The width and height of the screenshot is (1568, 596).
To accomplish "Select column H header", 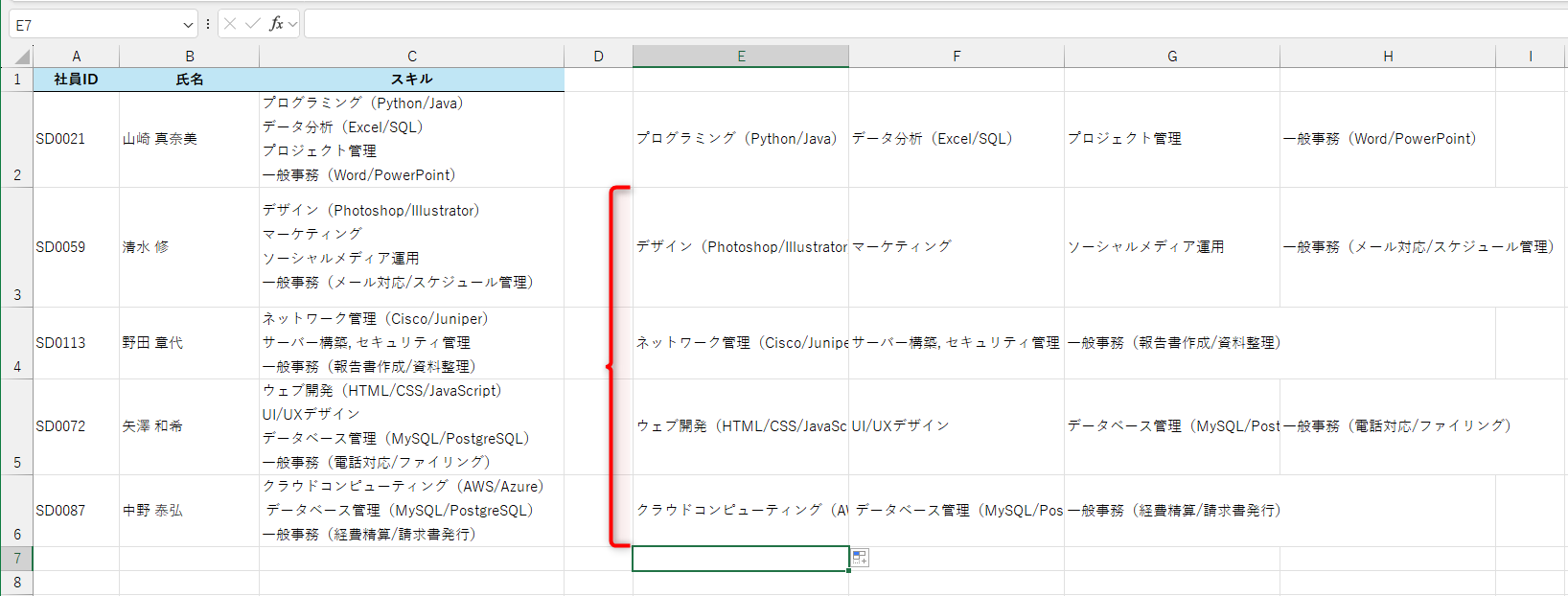I will (1388, 57).
